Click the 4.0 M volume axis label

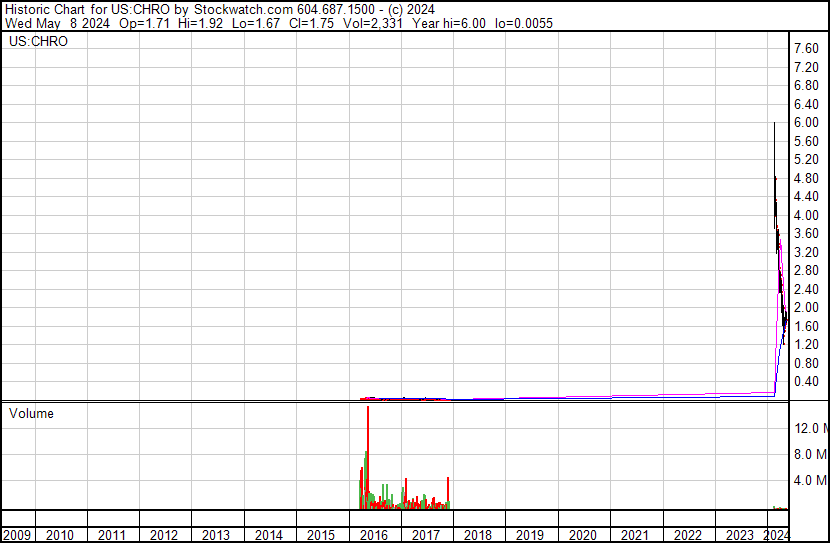point(811,480)
